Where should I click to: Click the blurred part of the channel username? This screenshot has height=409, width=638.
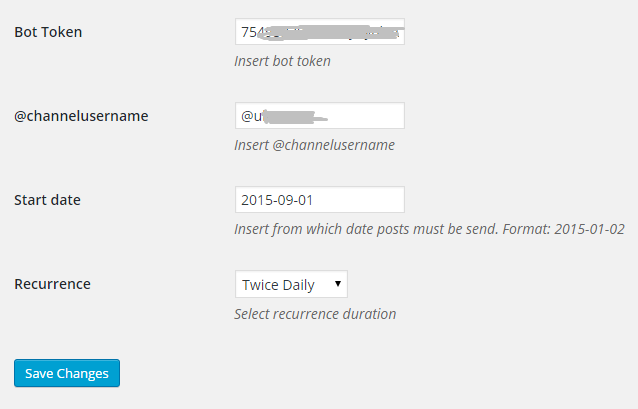click(295, 117)
